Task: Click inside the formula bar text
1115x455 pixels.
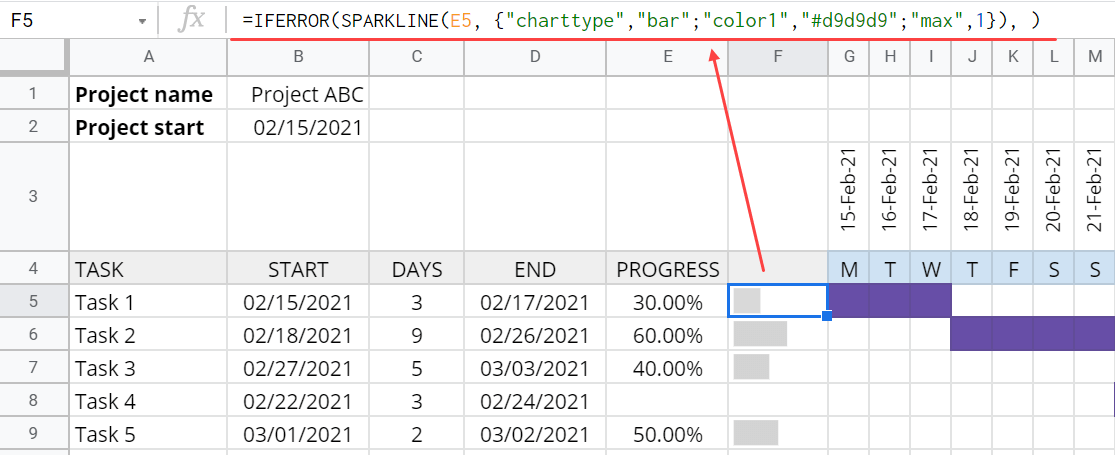Action: tap(641, 21)
